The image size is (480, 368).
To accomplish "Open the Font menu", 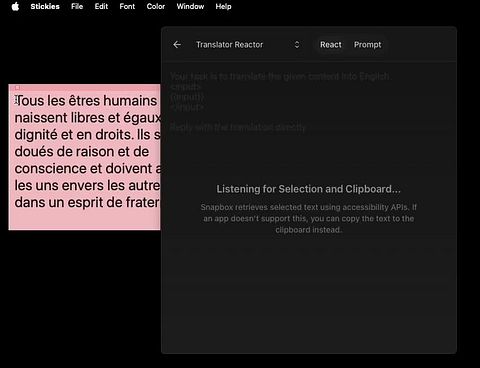I will point(127,7).
